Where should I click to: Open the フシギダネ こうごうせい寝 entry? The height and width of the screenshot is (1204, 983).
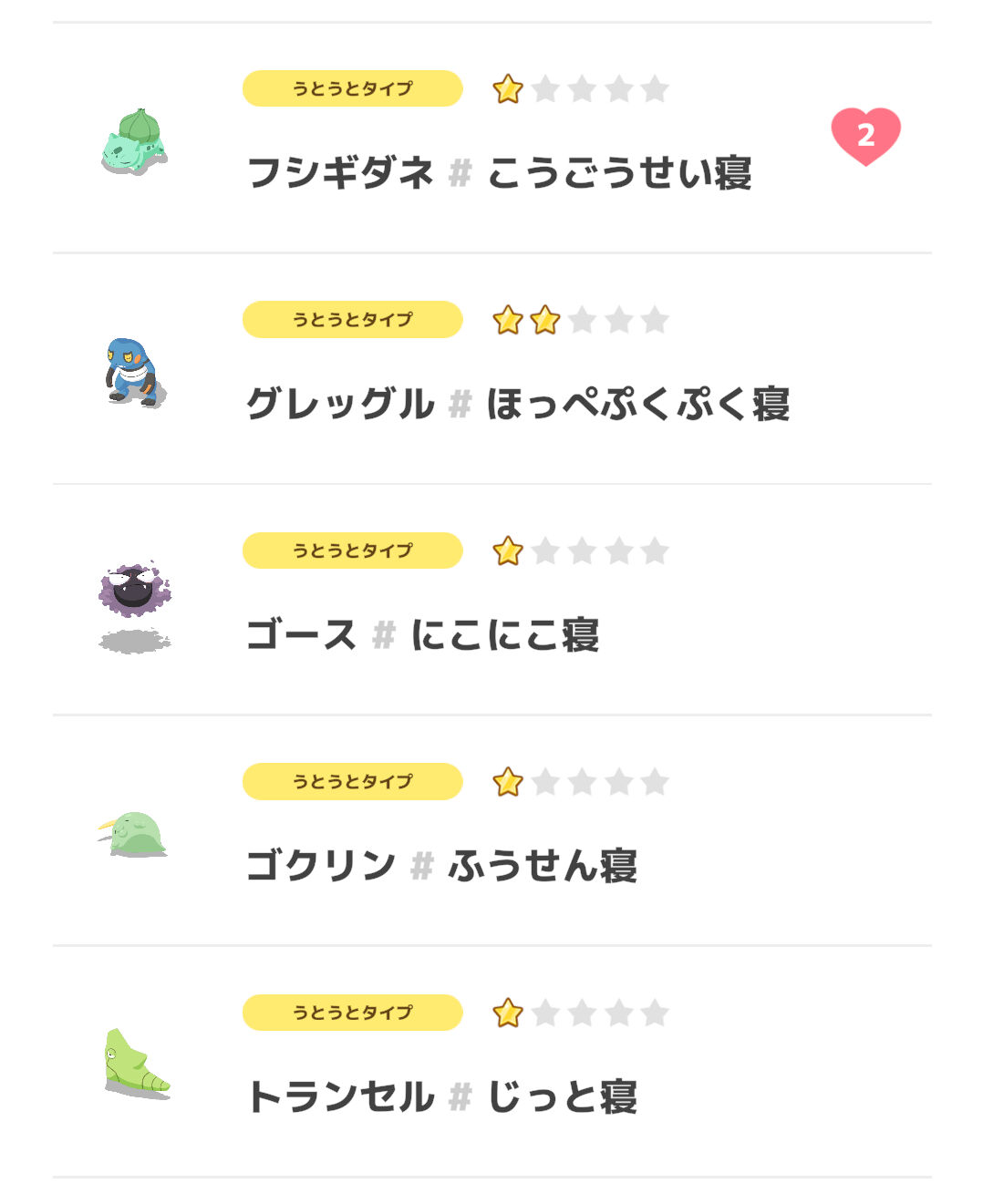tap(492, 138)
